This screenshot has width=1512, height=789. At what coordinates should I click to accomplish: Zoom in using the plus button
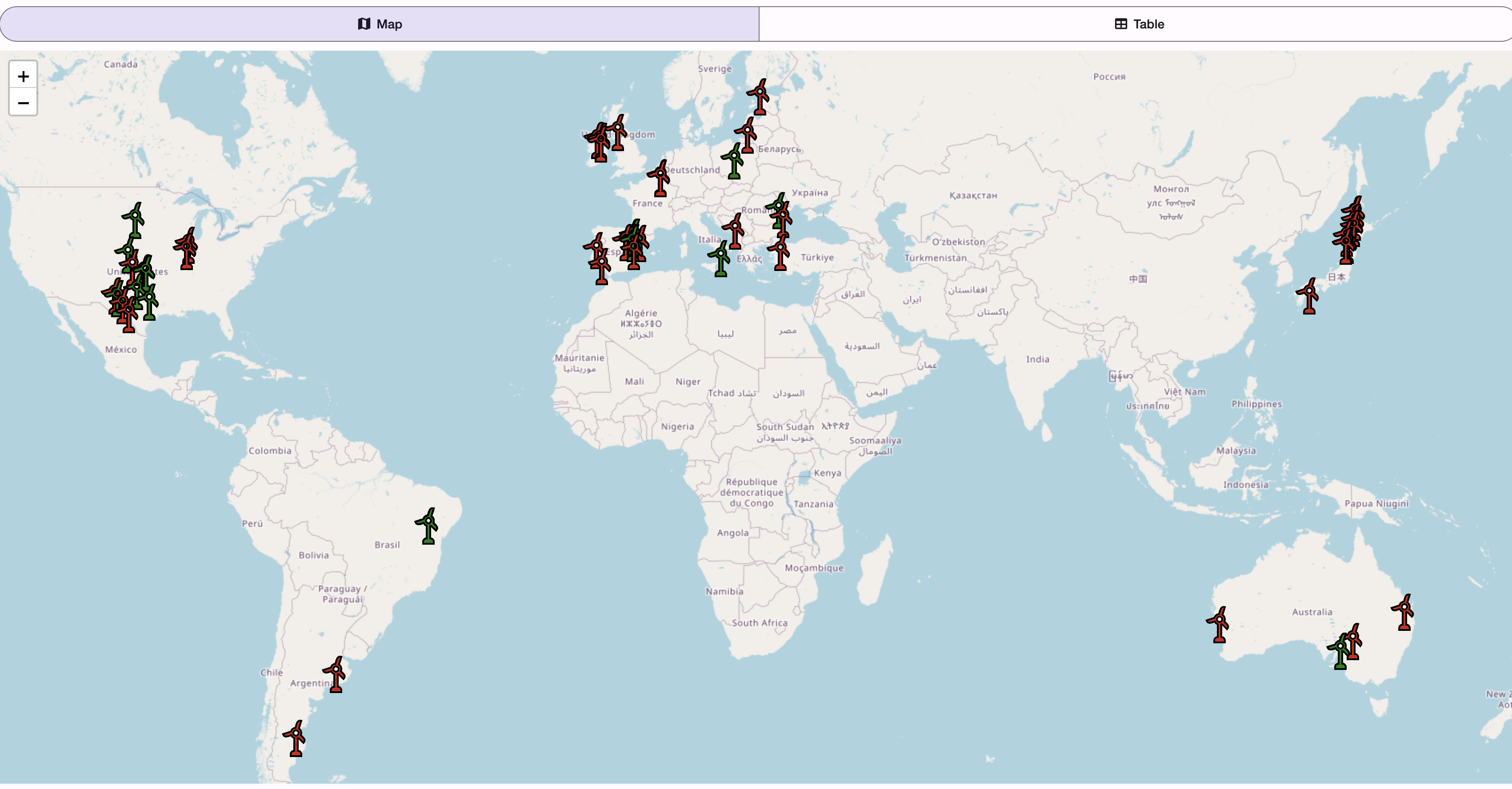[x=24, y=75]
